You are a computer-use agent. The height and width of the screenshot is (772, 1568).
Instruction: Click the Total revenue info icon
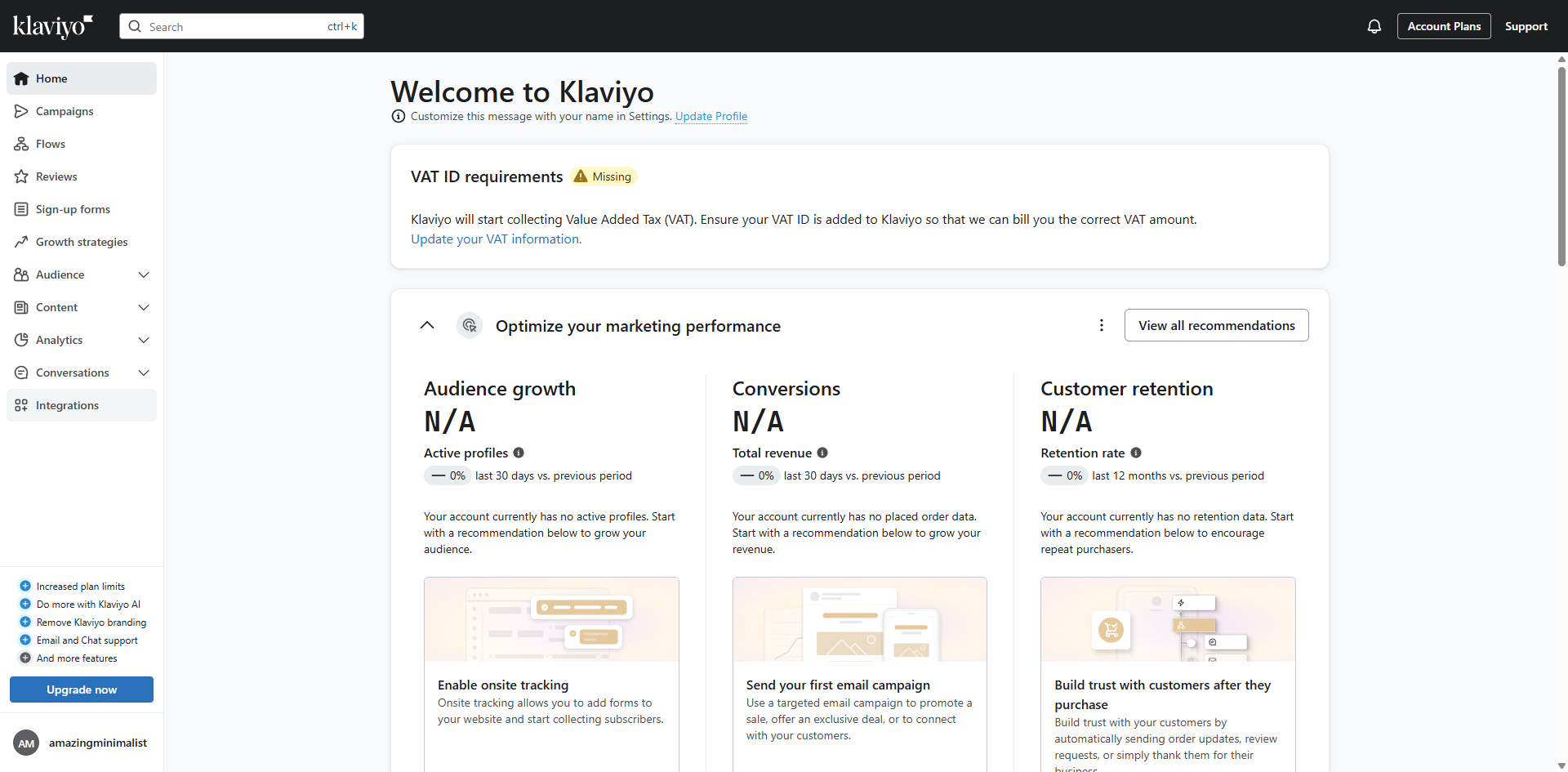822,453
